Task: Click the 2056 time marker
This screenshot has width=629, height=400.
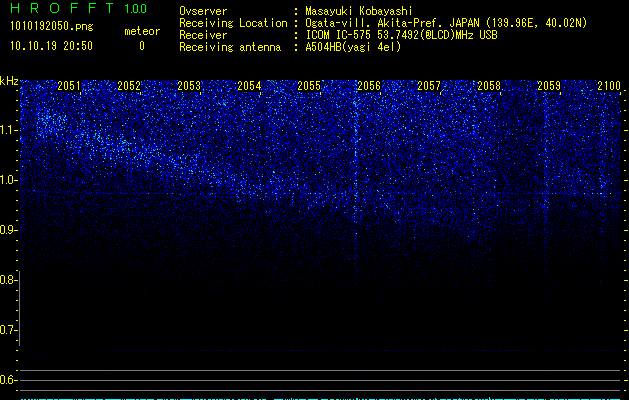Action: tap(369, 86)
